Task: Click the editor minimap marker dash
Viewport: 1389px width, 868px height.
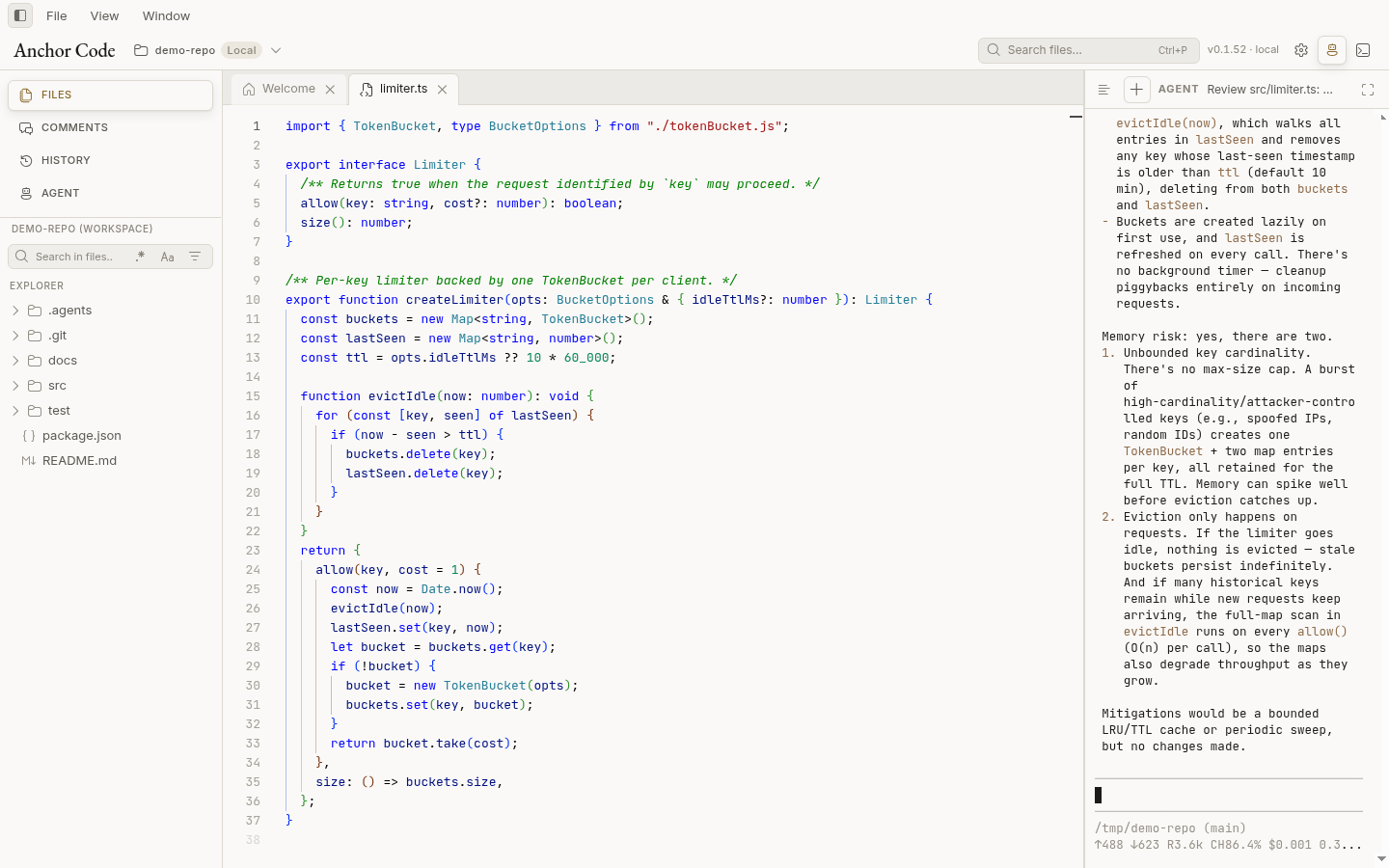Action: [x=1076, y=117]
